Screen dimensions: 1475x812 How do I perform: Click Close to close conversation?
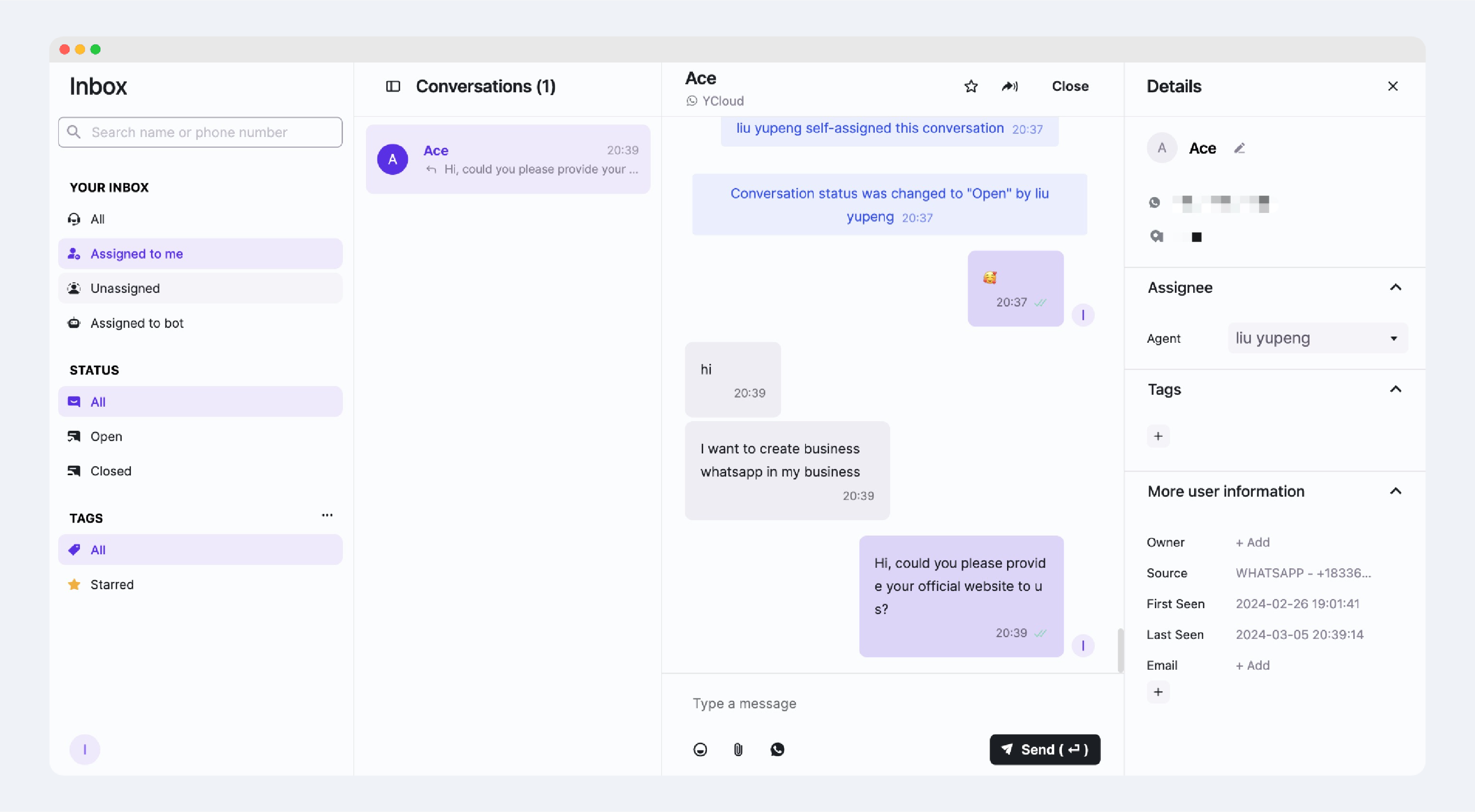[x=1070, y=87]
